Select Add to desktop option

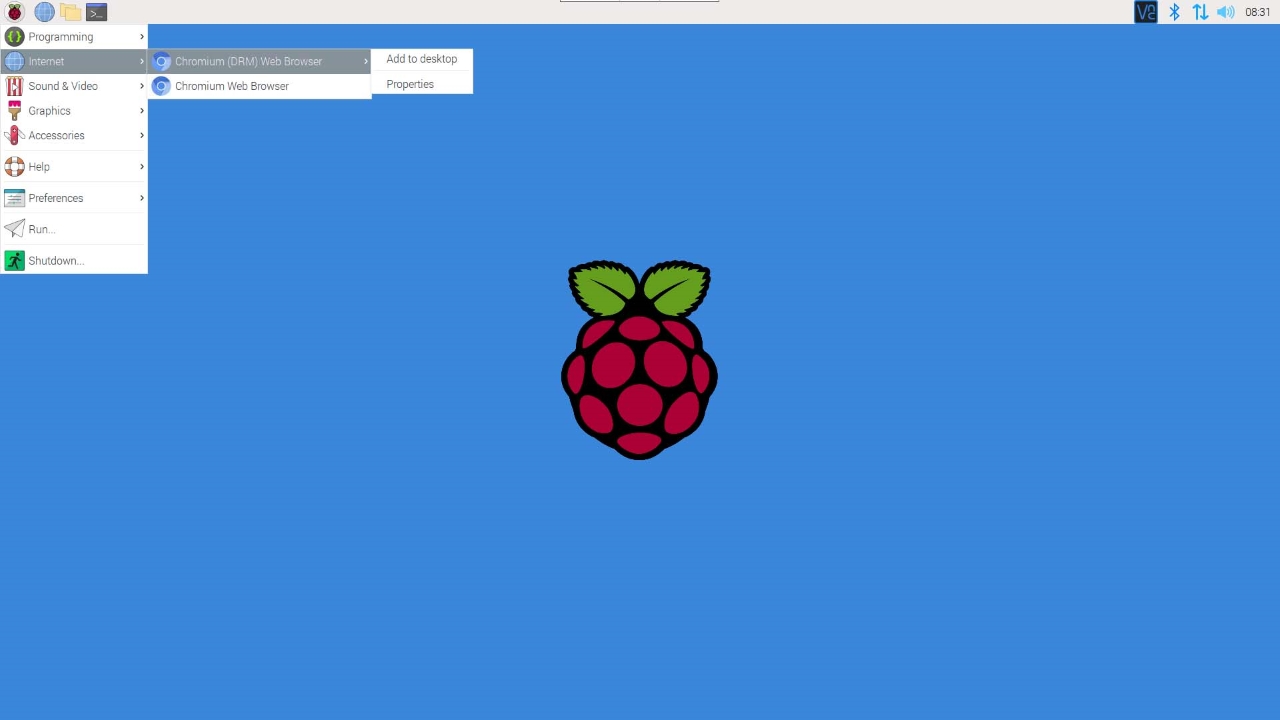(x=421, y=59)
